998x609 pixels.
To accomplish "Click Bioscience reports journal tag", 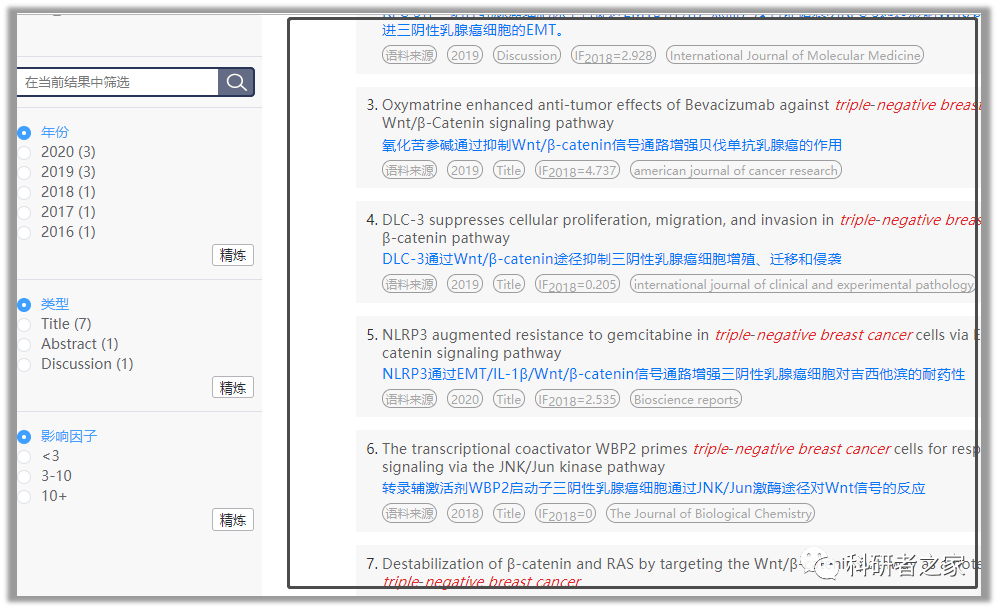I will (686, 400).
